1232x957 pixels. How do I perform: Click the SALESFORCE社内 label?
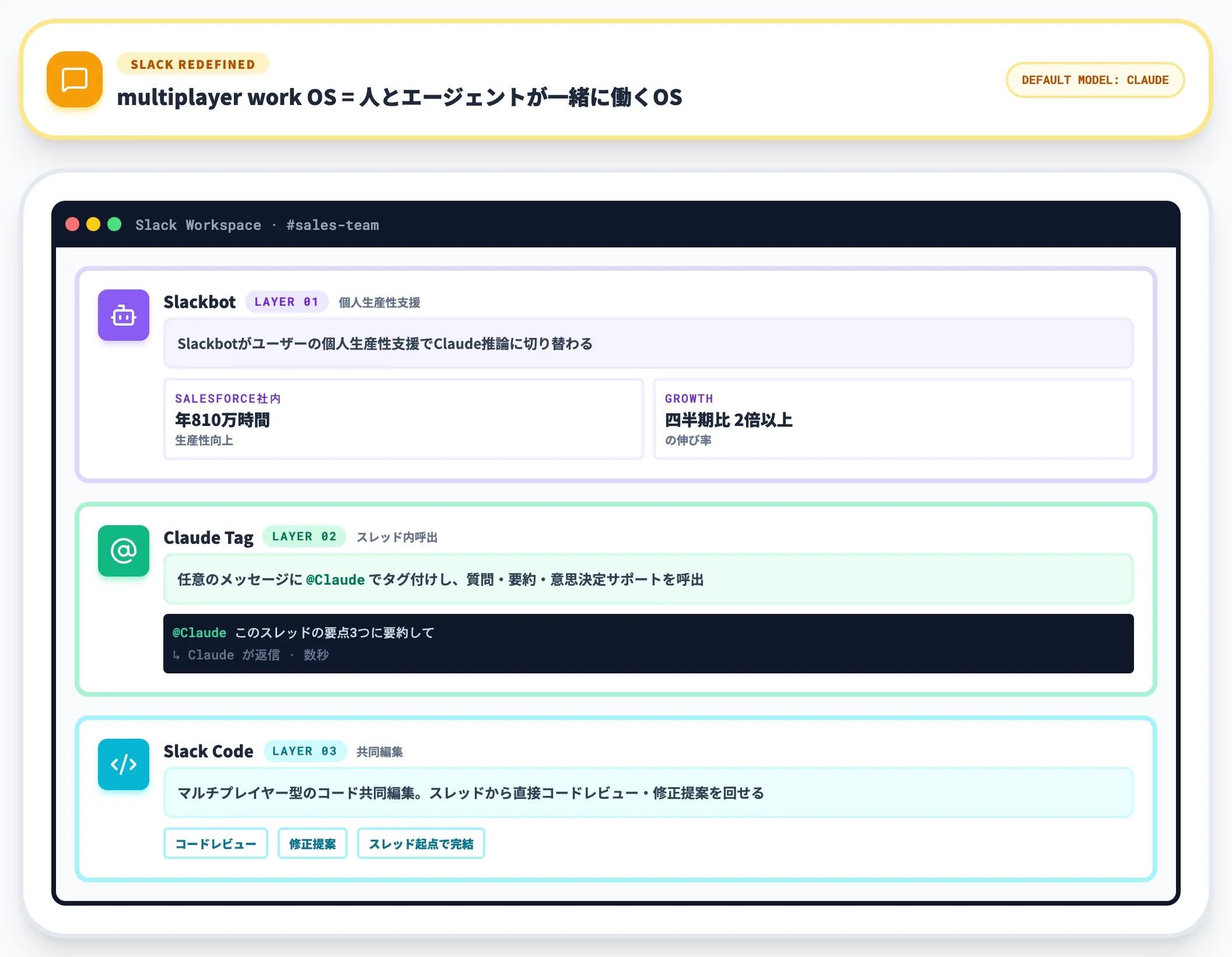(x=228, y=399)
